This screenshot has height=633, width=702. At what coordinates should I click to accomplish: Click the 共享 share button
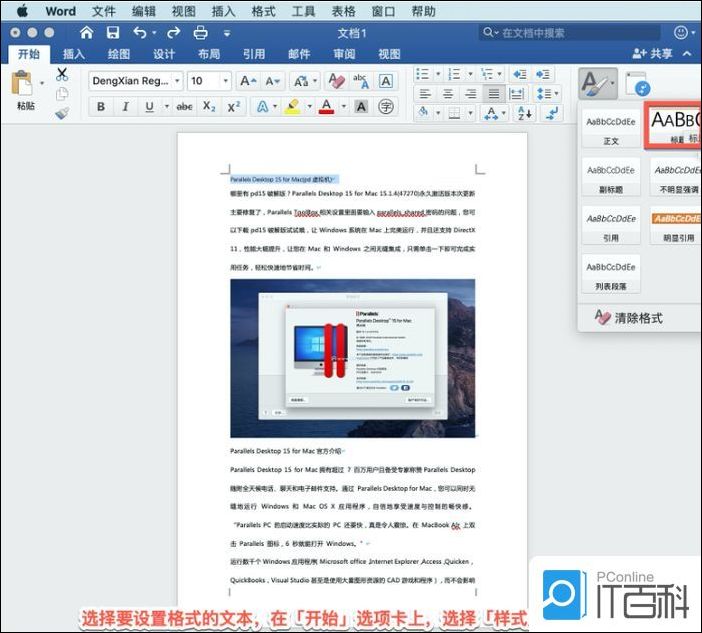[652, 54]
